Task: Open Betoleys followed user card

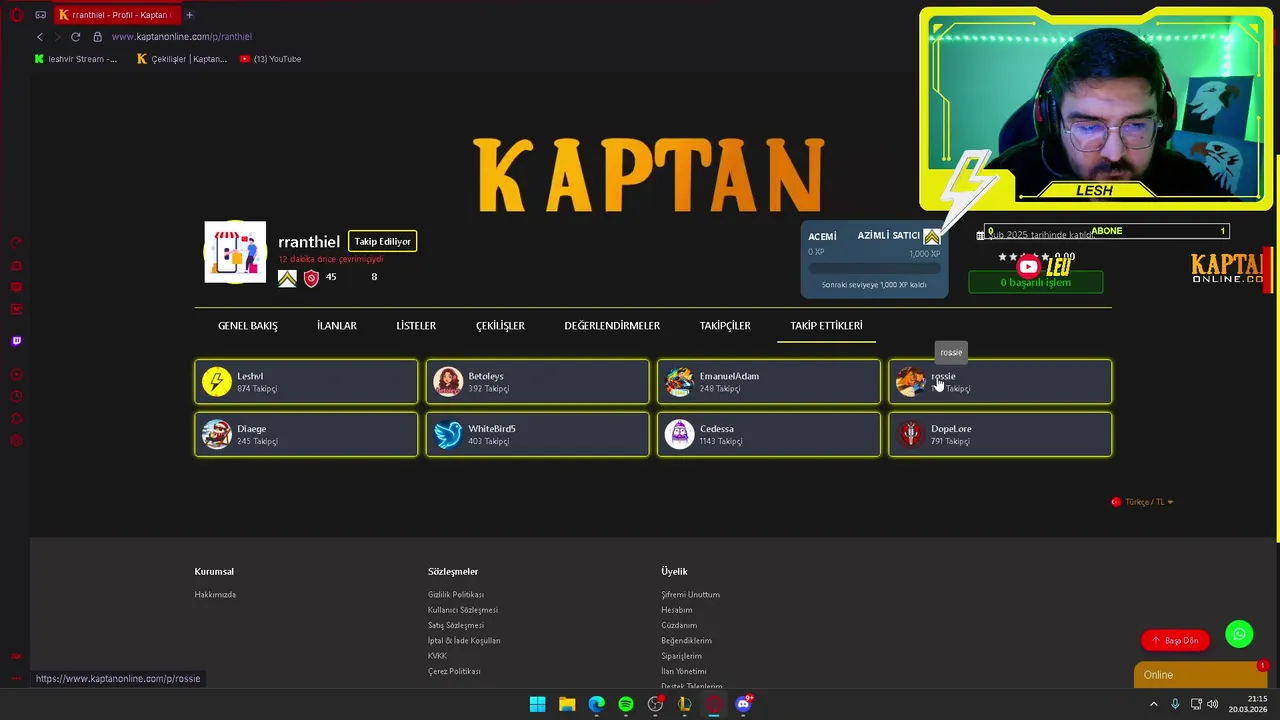Action: [537, 381]
